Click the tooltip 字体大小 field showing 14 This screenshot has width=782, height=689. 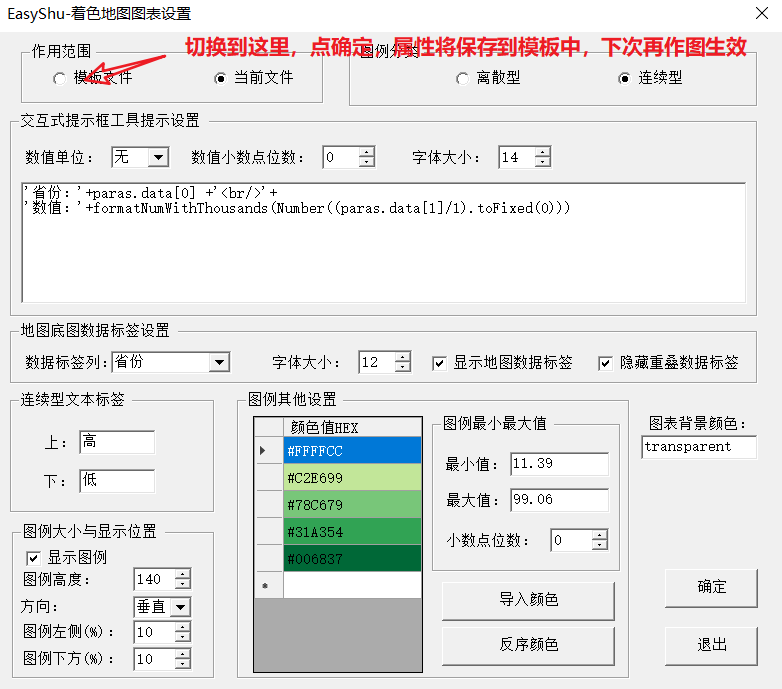pyautogui.click(x=517, y=158)
